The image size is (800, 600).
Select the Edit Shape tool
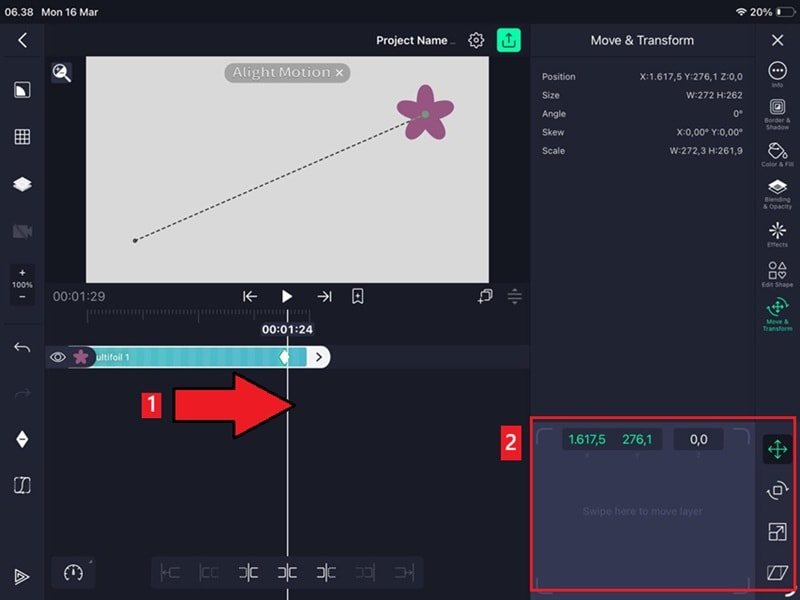777,272
